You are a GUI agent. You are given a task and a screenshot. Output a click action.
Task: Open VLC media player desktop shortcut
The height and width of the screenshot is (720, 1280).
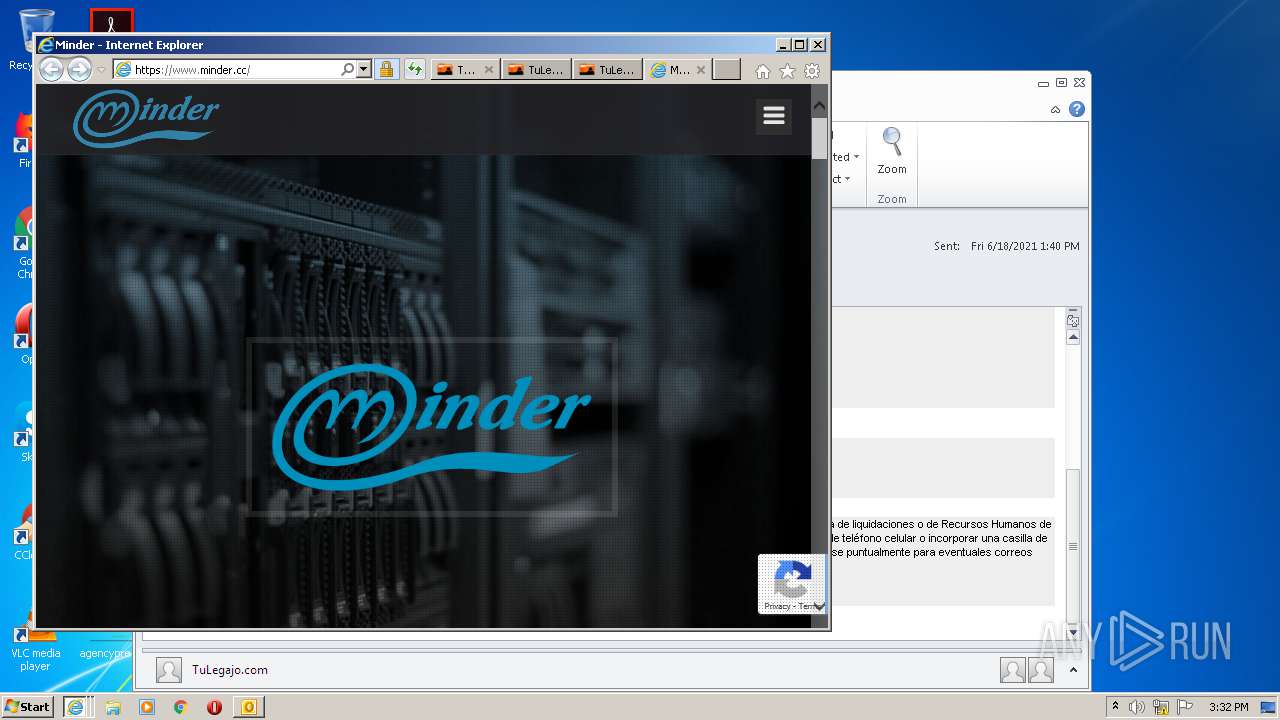35,645
